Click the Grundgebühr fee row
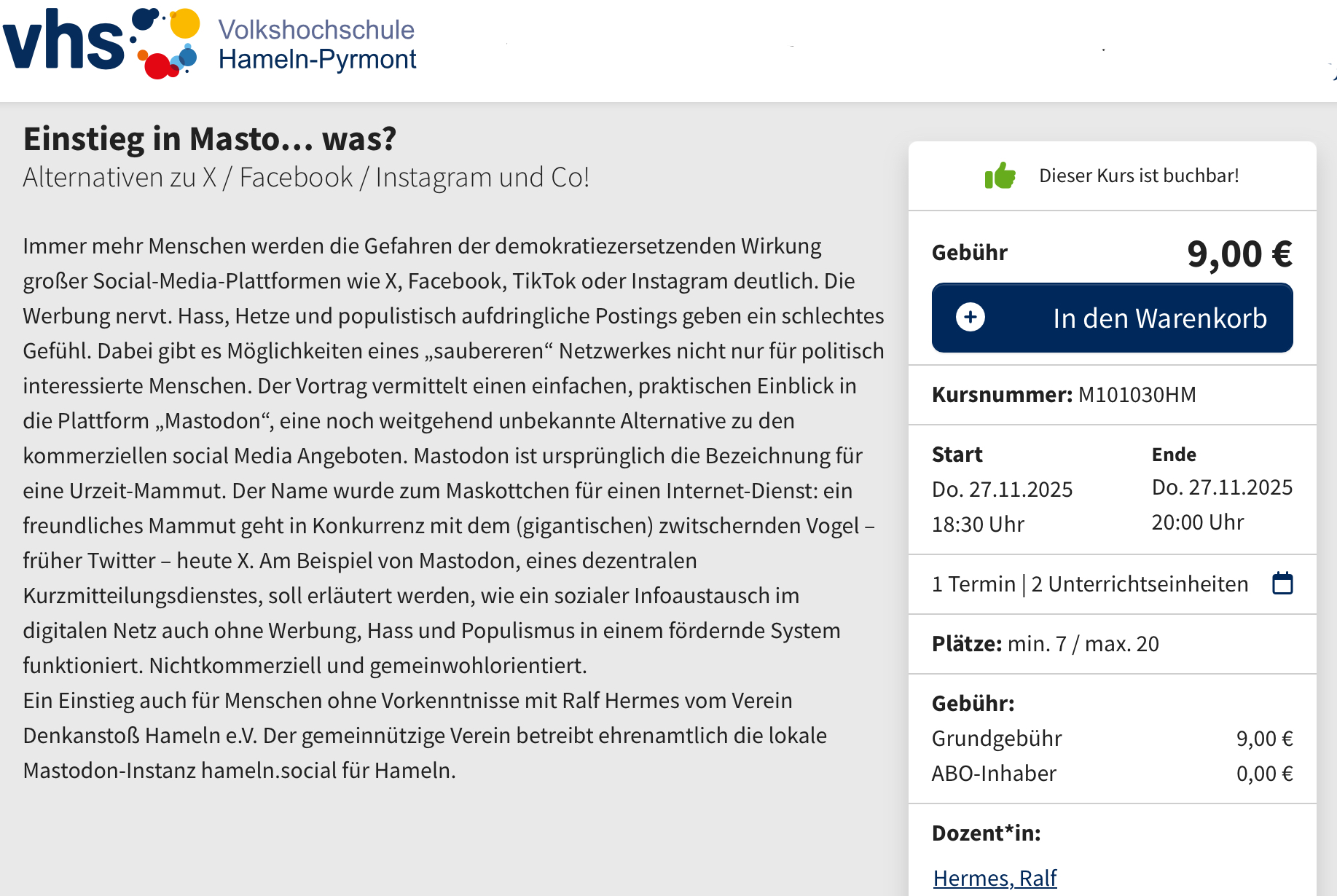 click(x=1112, y=739)
